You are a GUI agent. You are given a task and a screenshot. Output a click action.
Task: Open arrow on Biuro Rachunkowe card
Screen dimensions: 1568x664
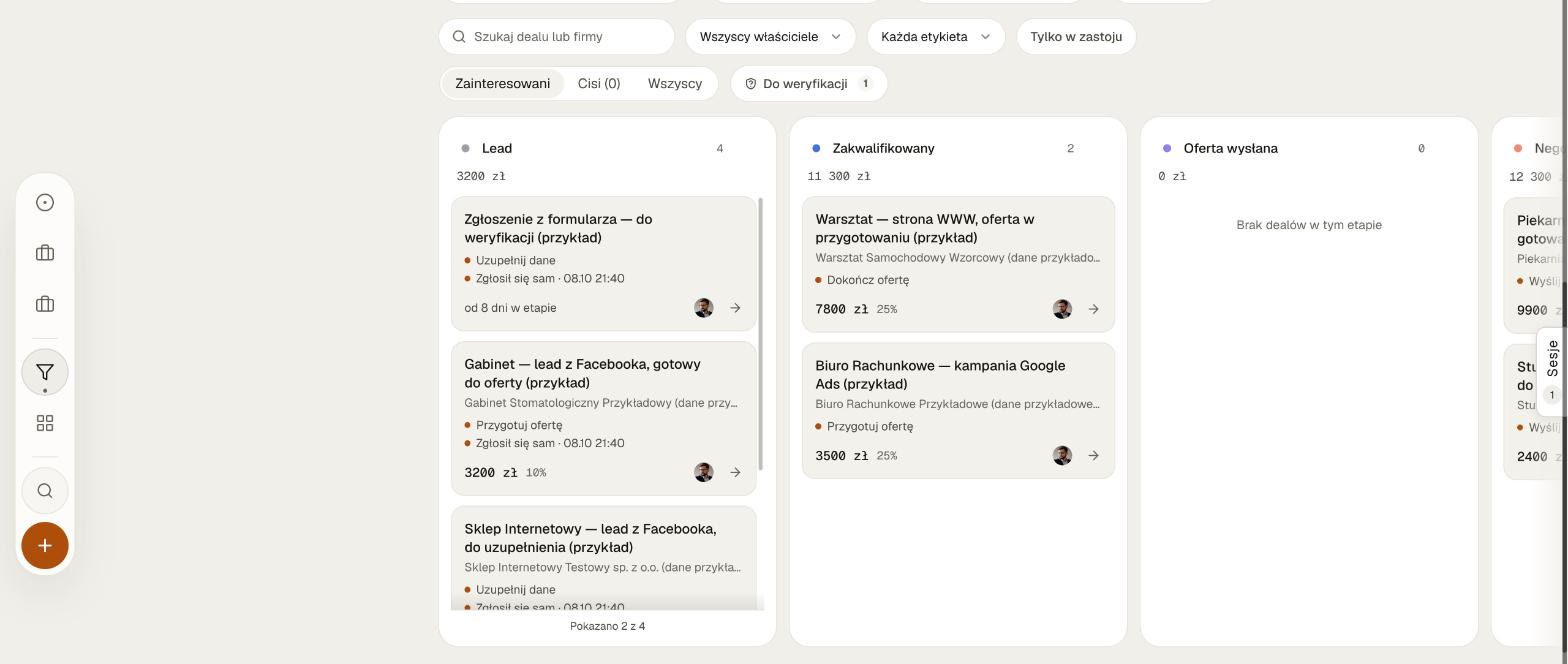[1093, 455]
